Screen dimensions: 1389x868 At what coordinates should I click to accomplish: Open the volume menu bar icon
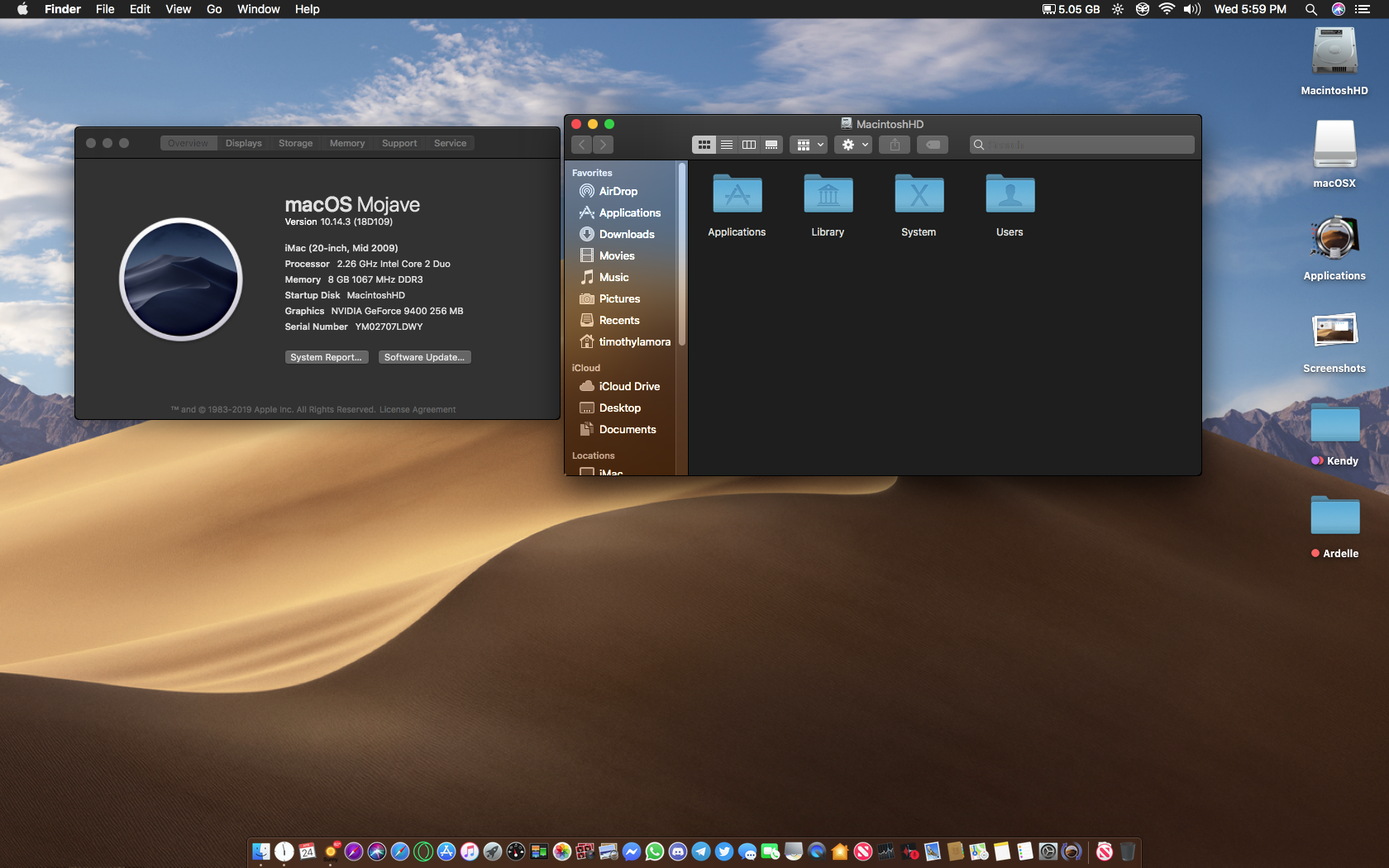[1191, 9]
